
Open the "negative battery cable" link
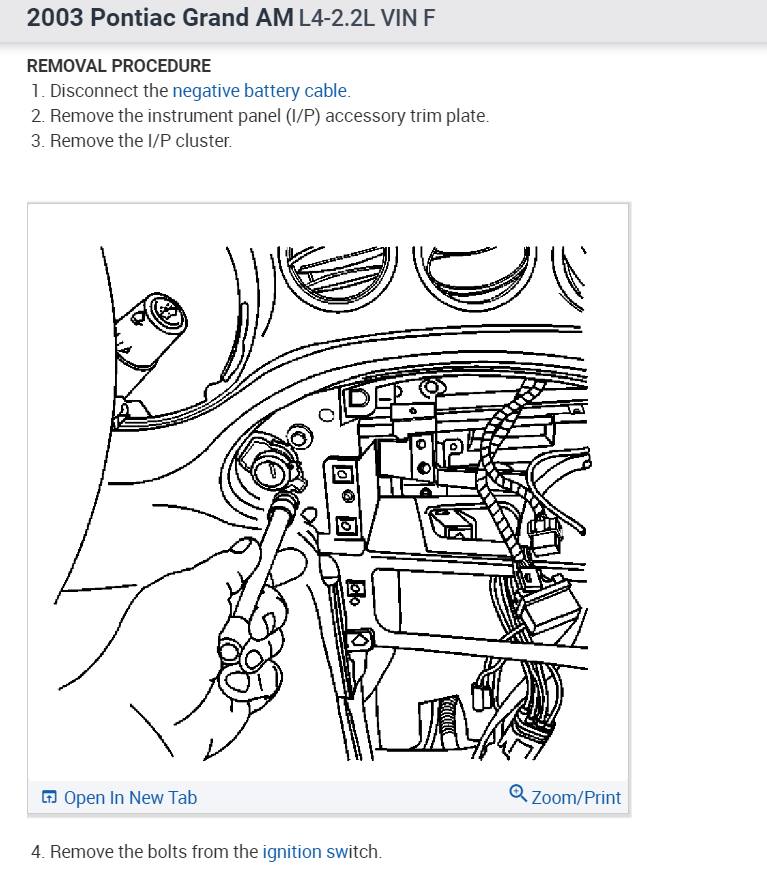[260, 91]
